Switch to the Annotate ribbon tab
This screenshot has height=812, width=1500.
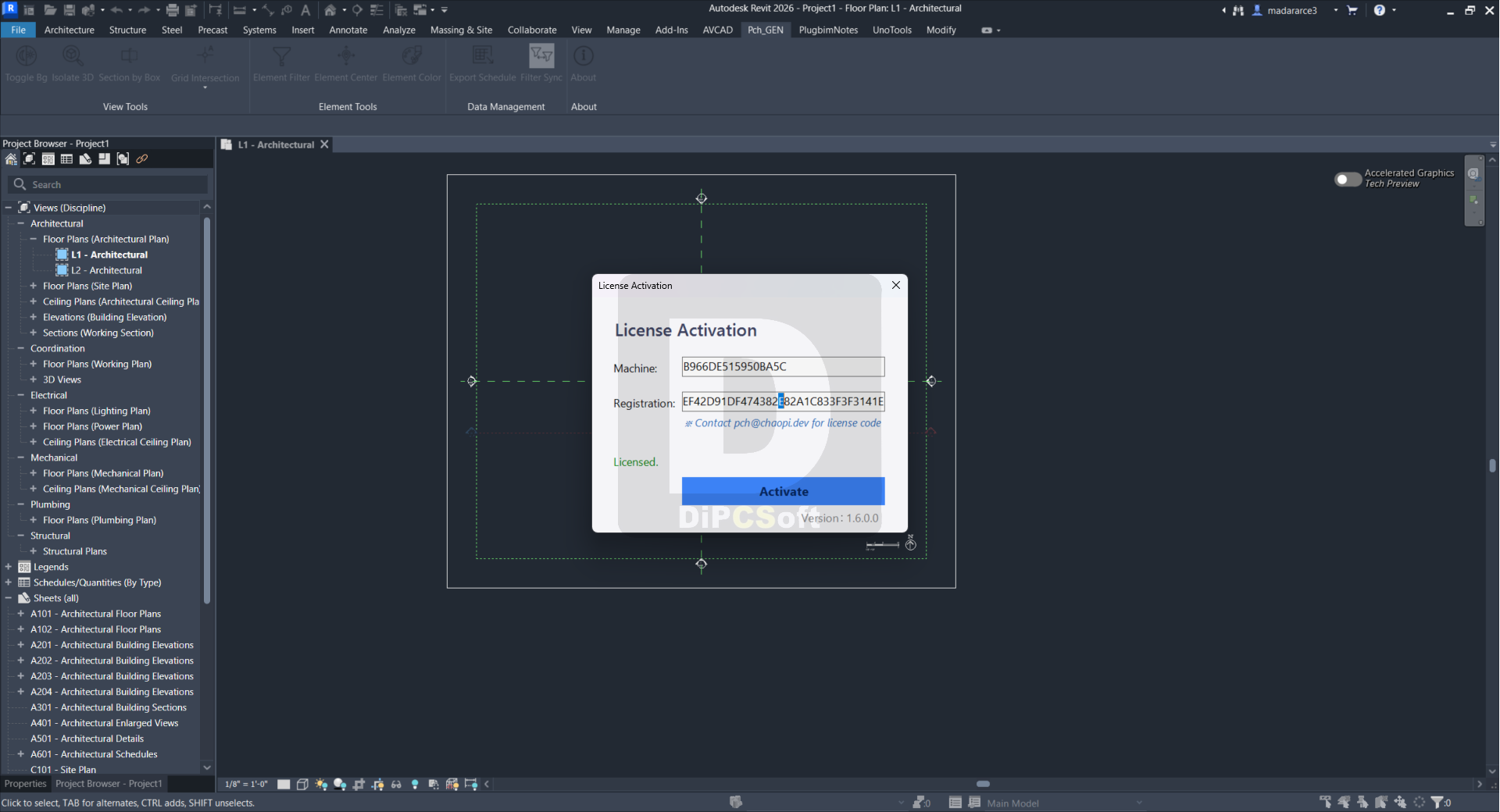tap(348, 30)
